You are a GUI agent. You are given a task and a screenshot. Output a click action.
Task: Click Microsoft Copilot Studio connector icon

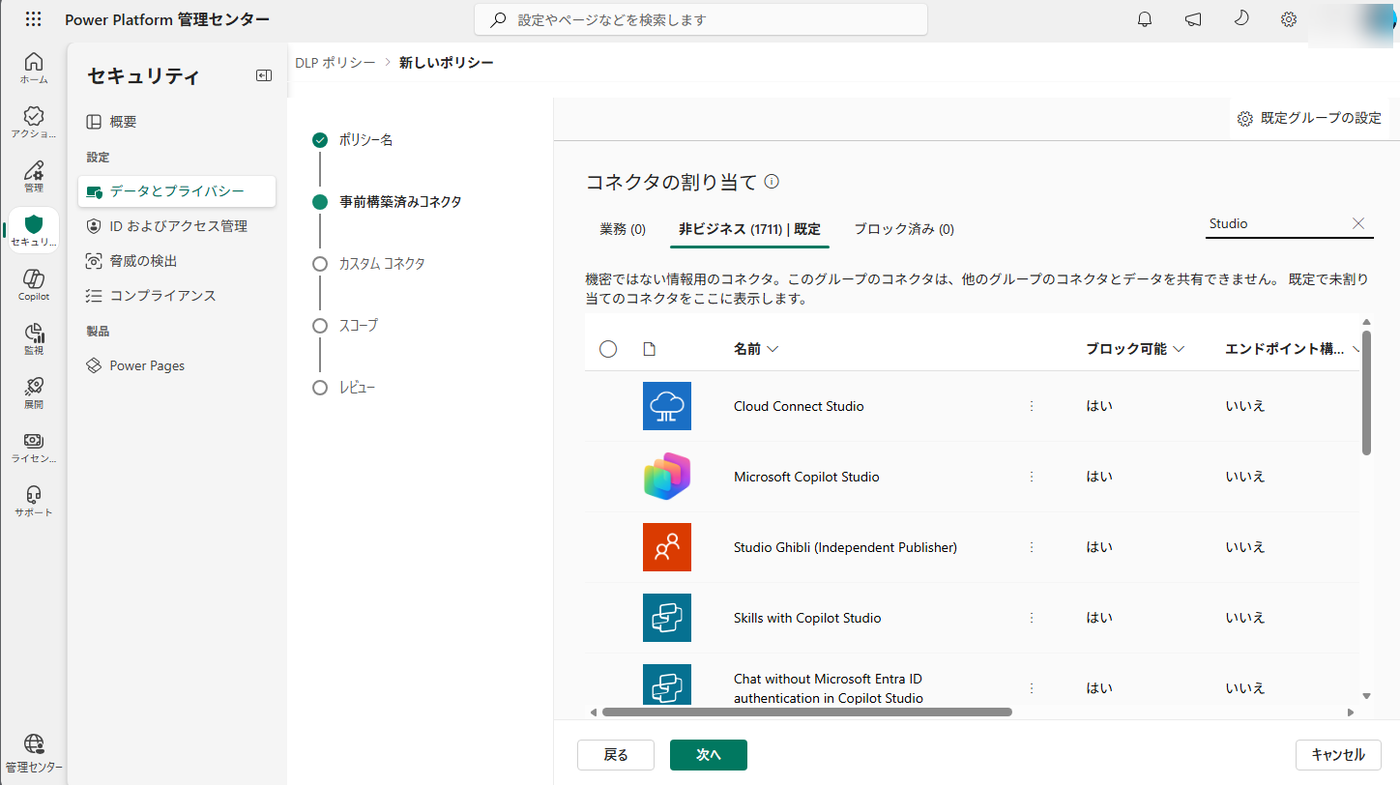[667, 477]
